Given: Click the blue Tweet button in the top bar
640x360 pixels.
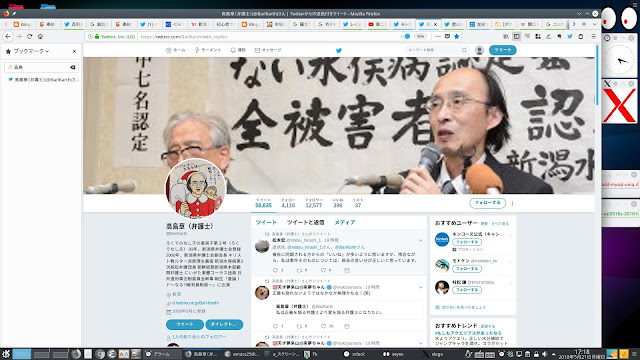Looking at the screenshot, I should [502, 50].
